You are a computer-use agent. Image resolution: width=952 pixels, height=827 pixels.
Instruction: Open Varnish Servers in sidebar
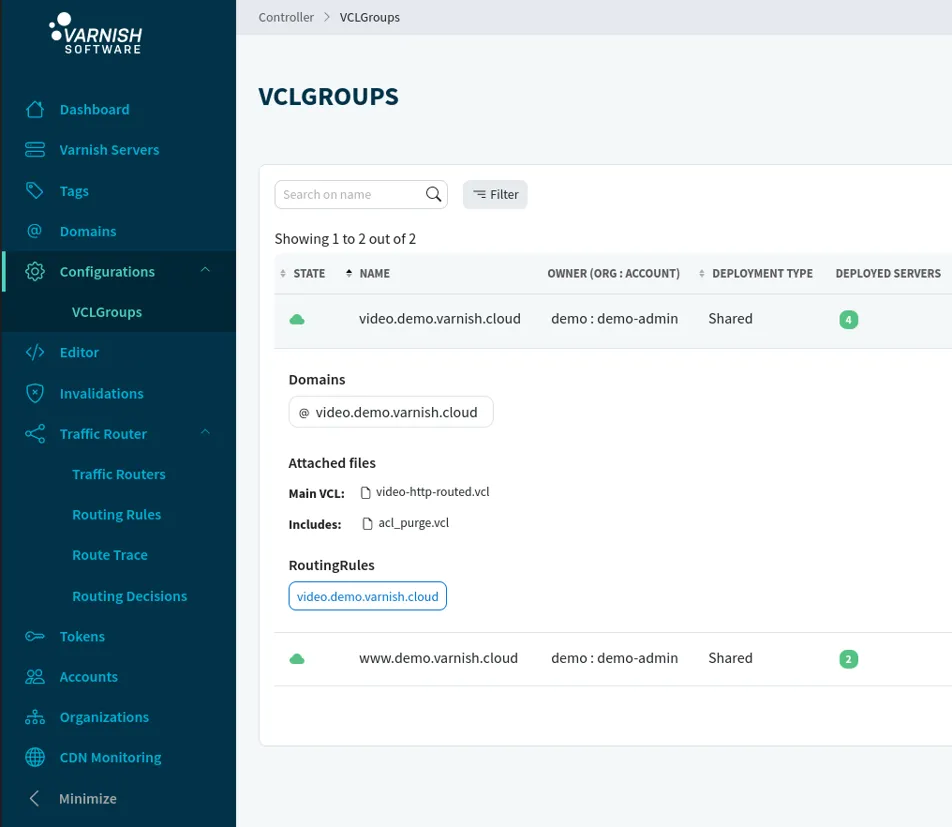(x=109, y=150)
